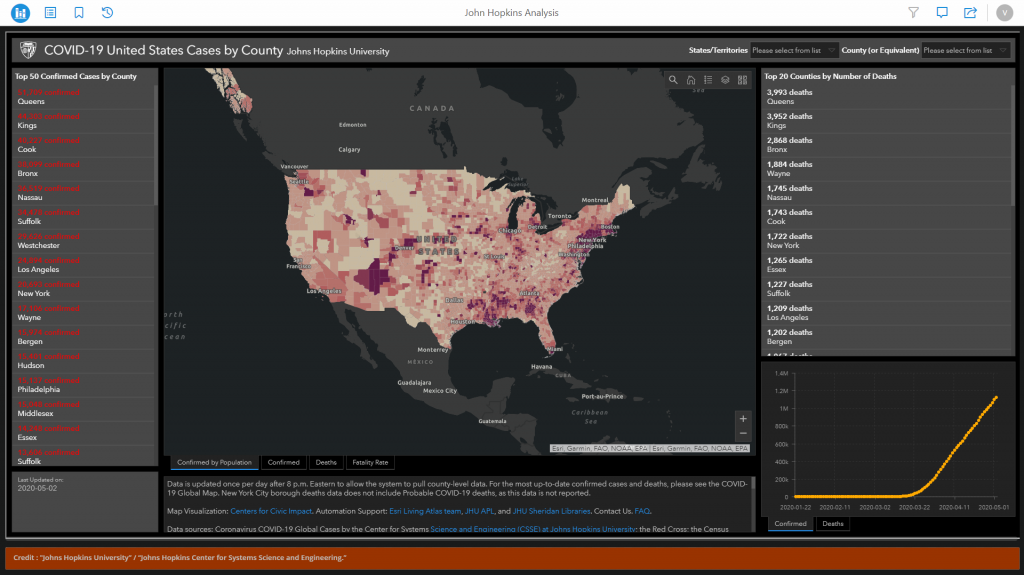Open the list pane icon
This screenshot has height=575, width=1024.
50,12
